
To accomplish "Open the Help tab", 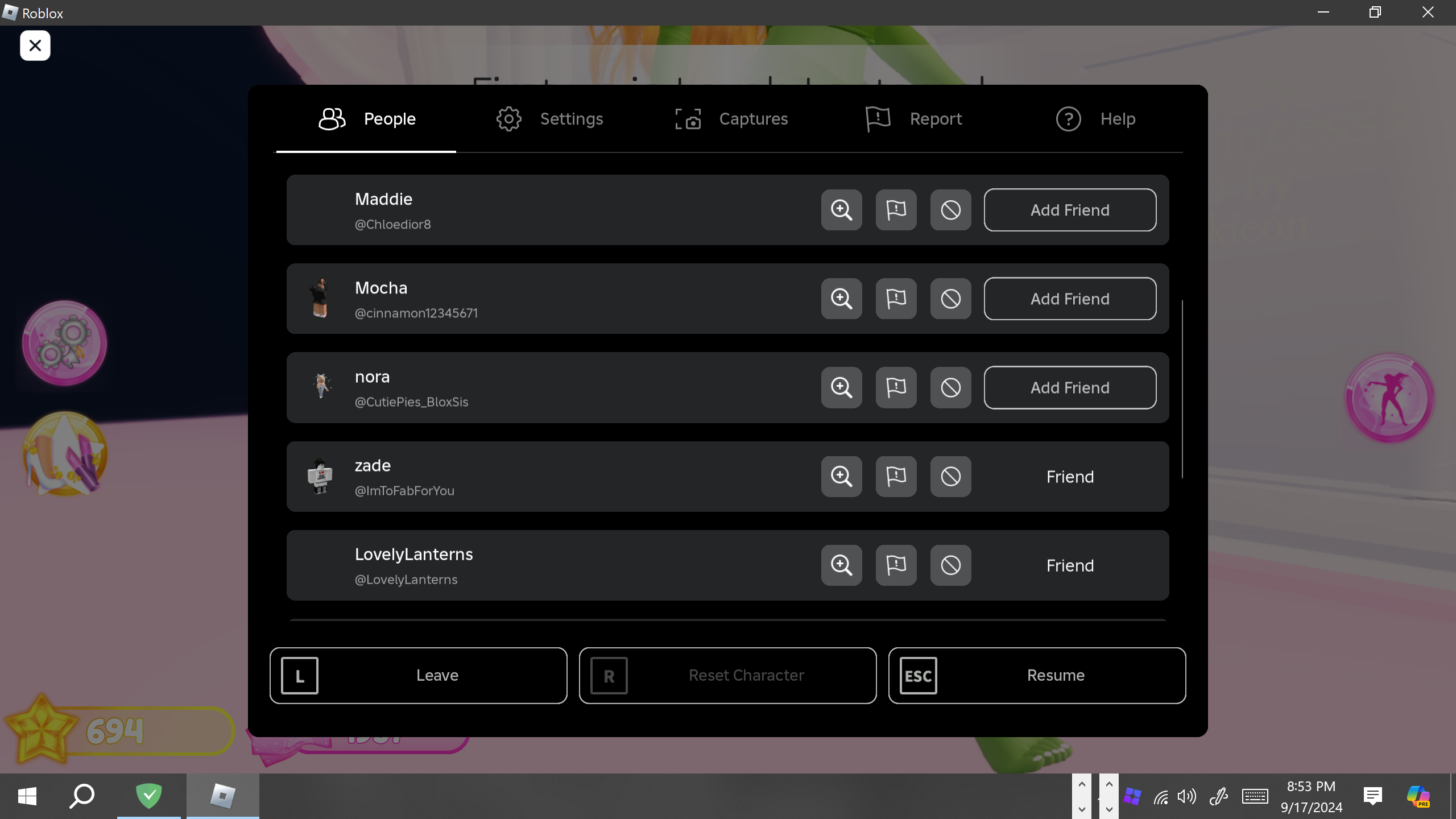I will point(1095,119).
